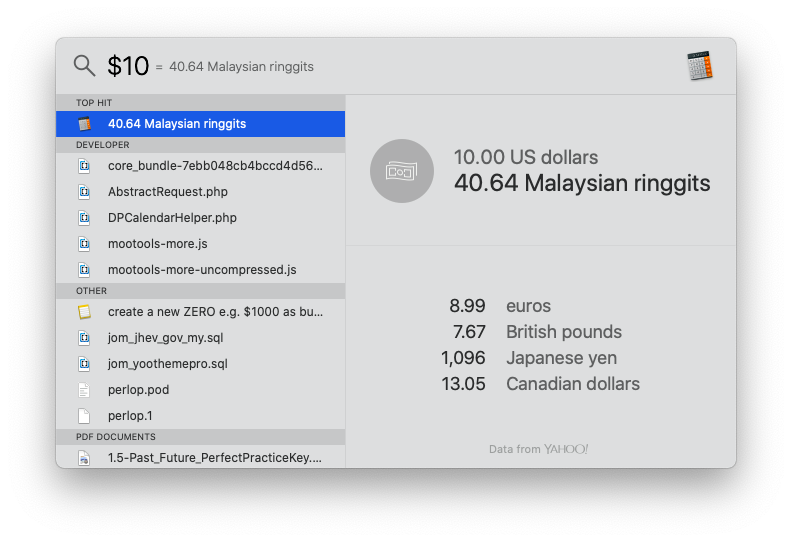
Task: Click the 13.05 Canadian dollars conversion row
Action: tap(540, 384)
